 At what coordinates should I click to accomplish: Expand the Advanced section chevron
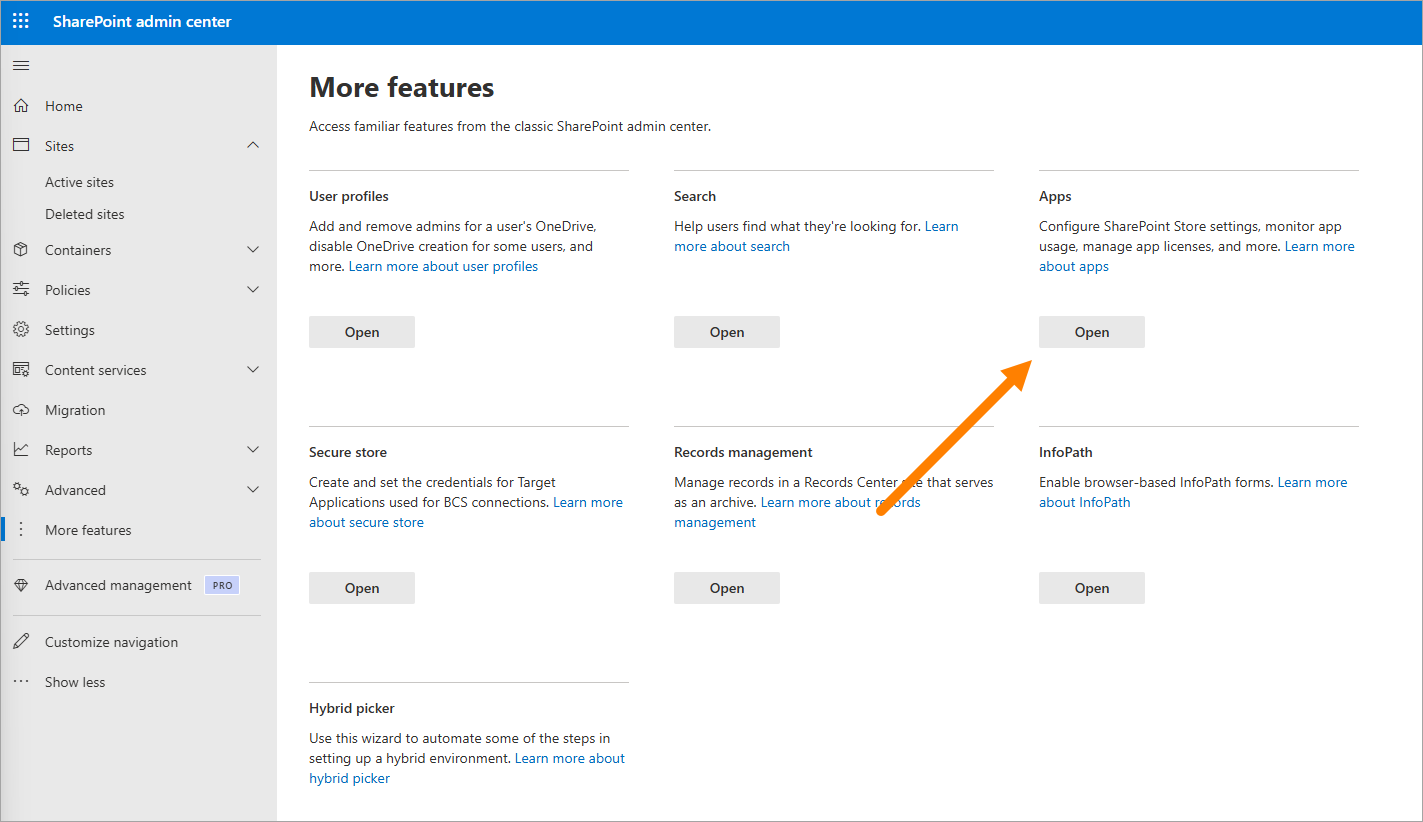253,490
